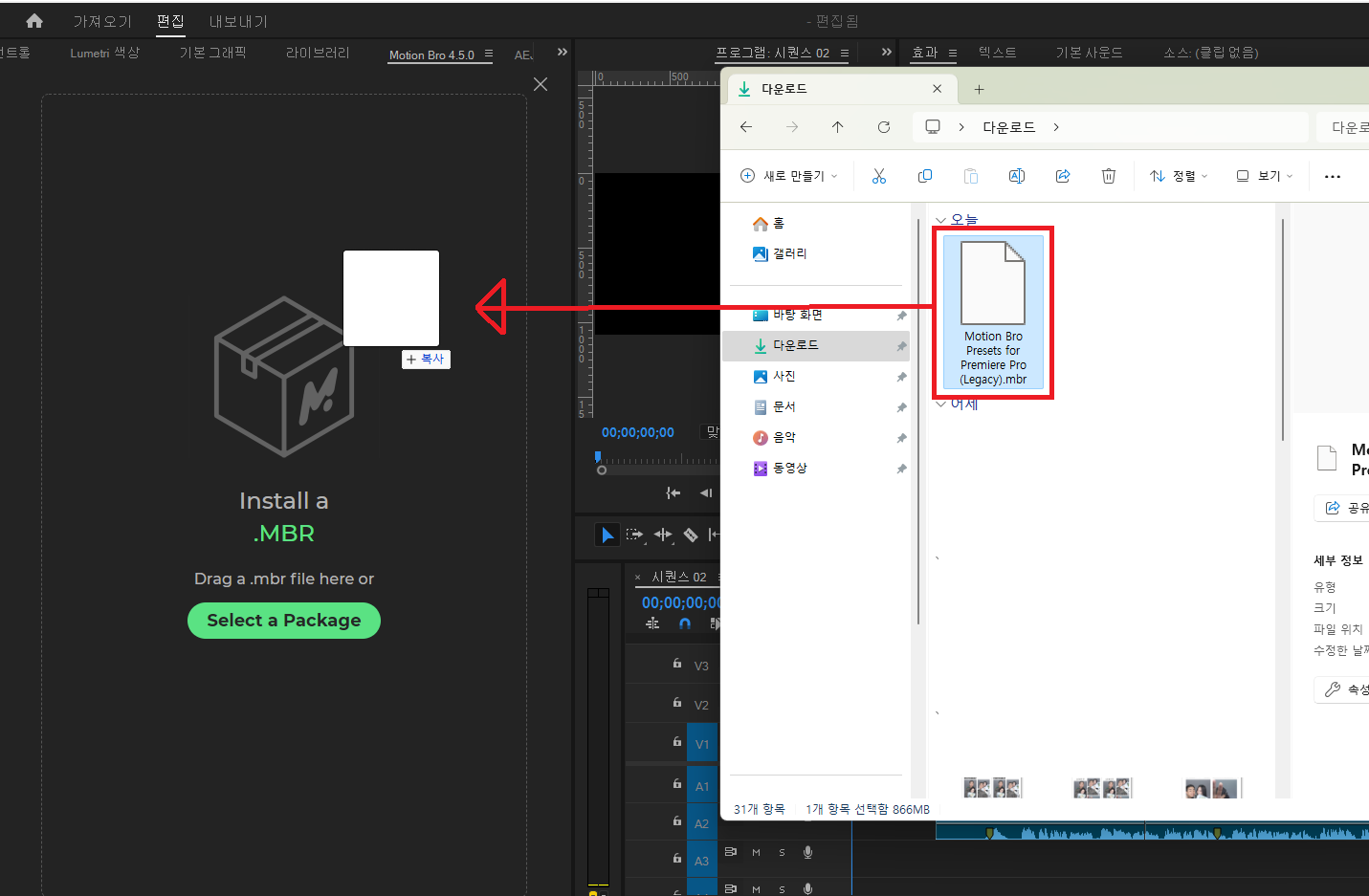Open the 라이브러리 panel tab
This screenshot has width=1369, height=896.
pyautogui.click(x=318, y=53)
